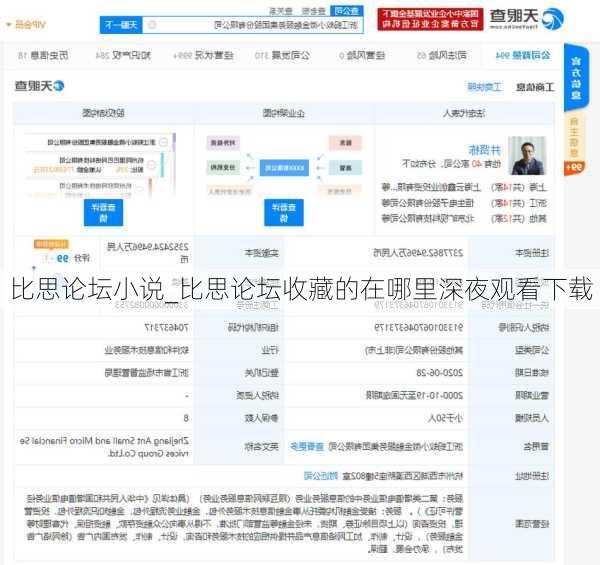Viewport: 600px width, 565px height.
Task: Open the 司法风险 65 tab
Action: [442, 55]
